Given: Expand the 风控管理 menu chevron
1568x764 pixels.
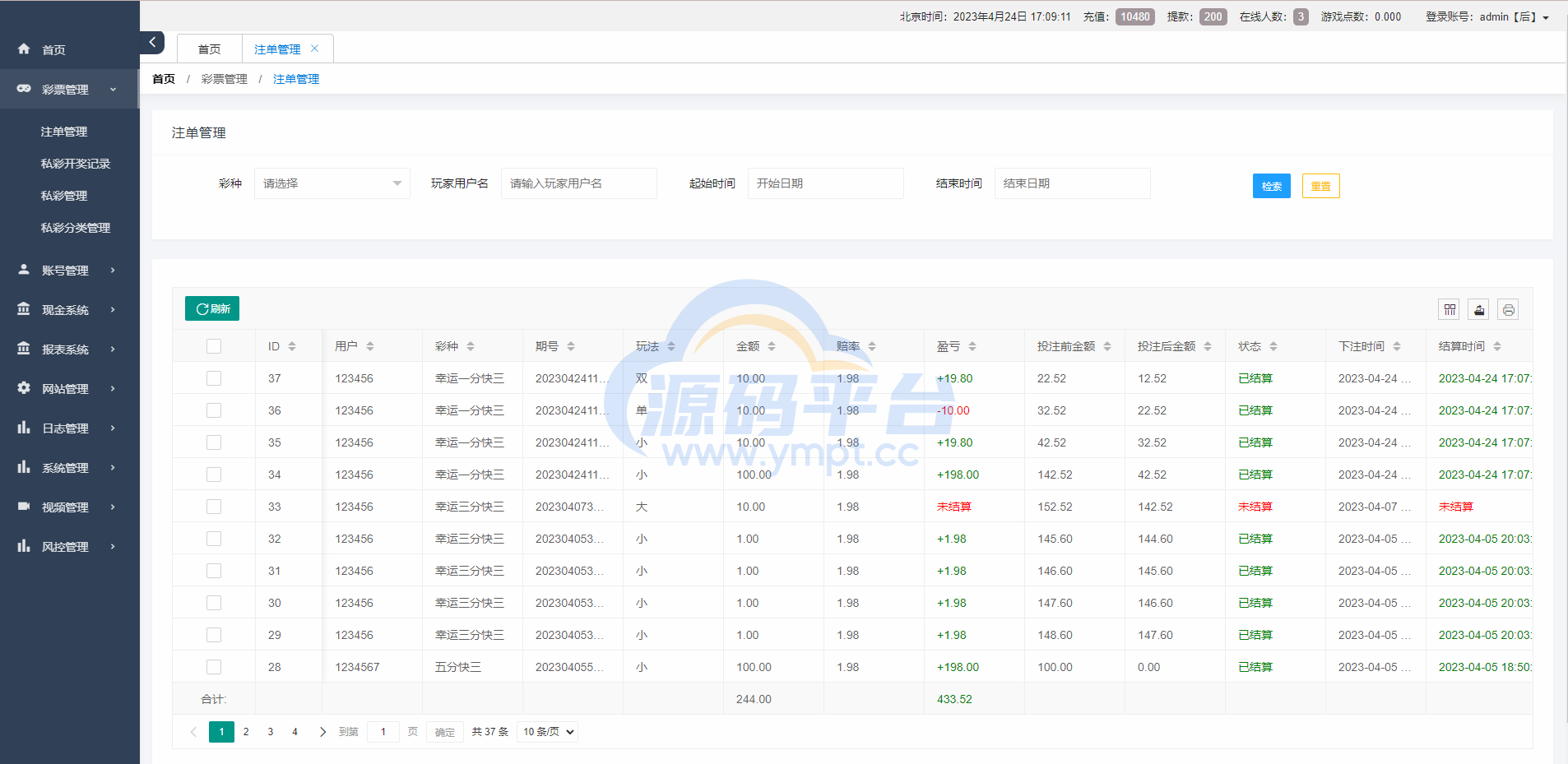Looking at the screenshot, I should pos(113,546).
